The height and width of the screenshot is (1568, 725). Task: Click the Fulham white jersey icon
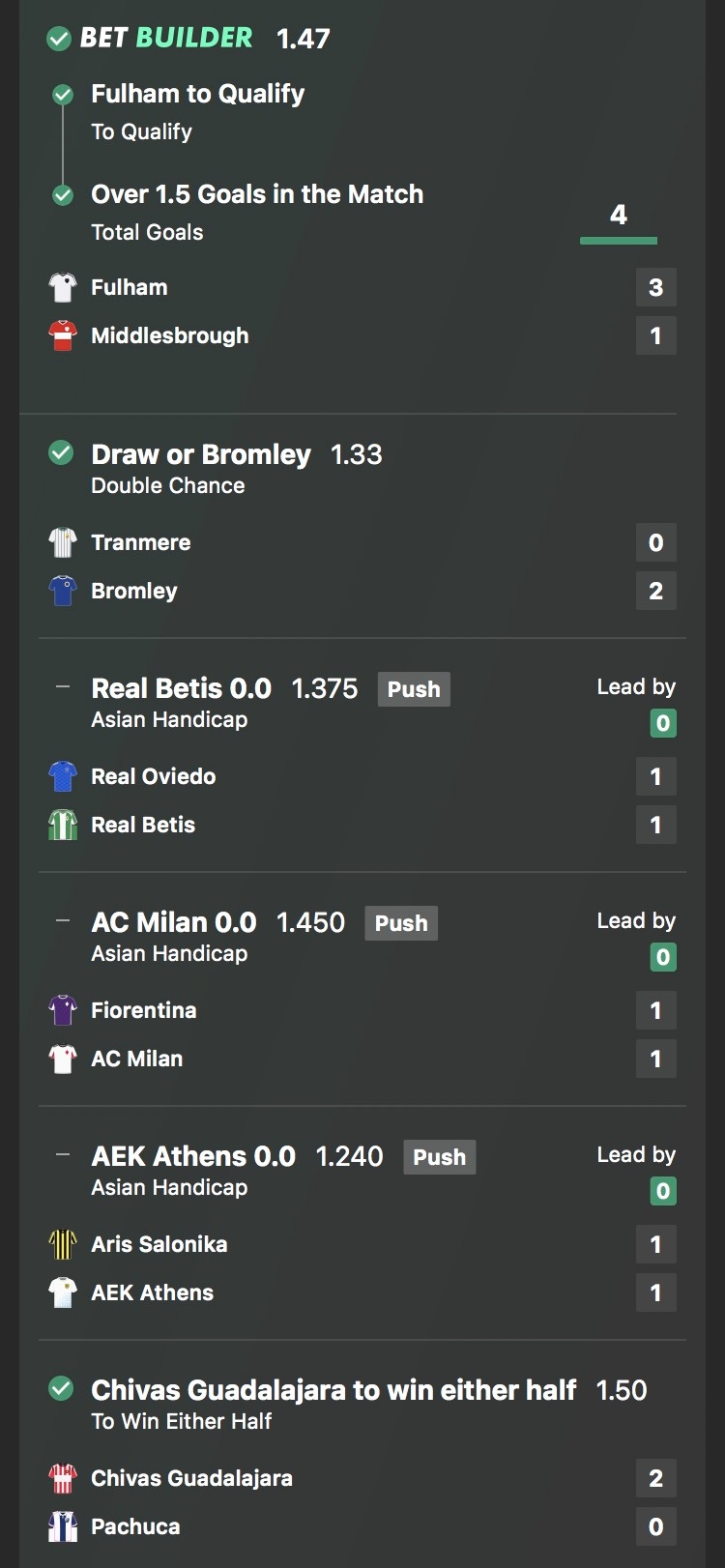pyautogui.click(x=63, y=287)
